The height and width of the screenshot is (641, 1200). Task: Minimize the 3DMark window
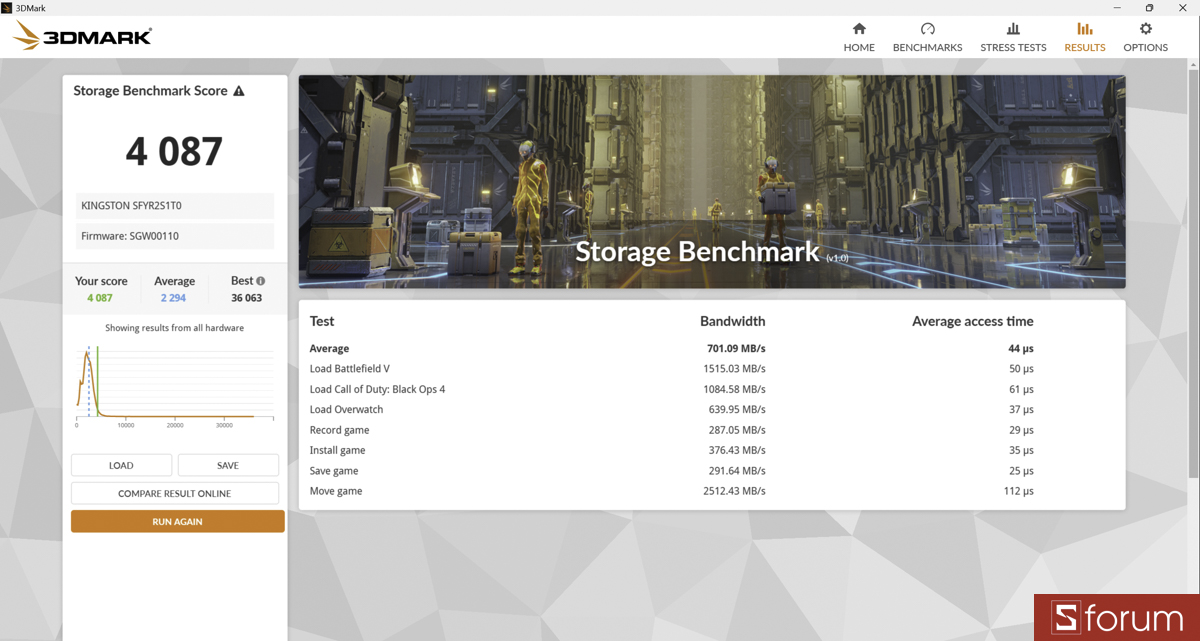tap(1115, 7)
